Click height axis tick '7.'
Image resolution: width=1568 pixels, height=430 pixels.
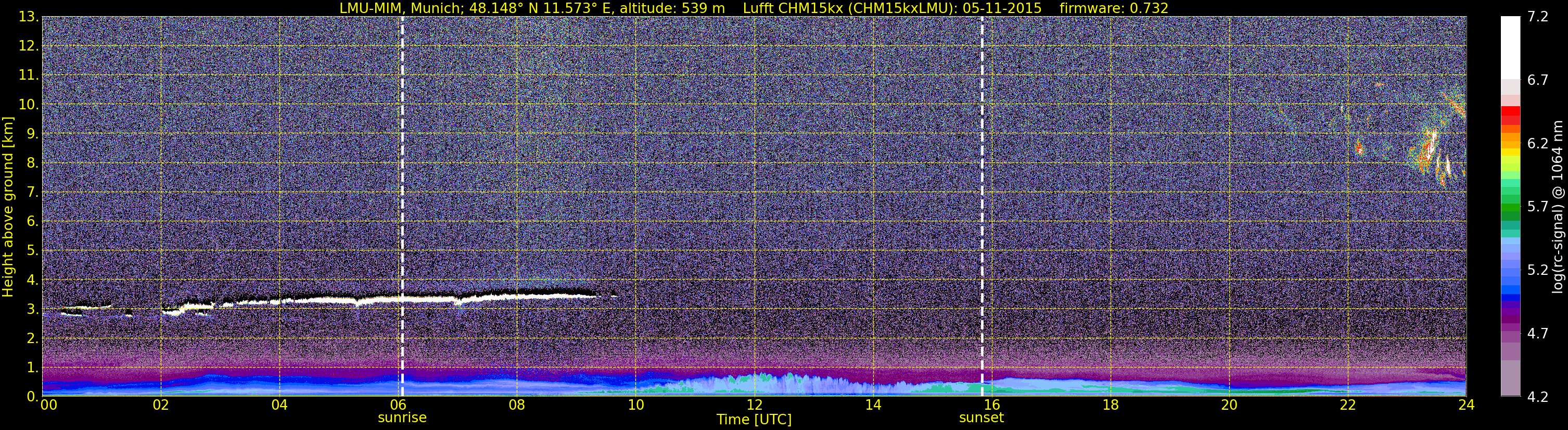[32, 192]
